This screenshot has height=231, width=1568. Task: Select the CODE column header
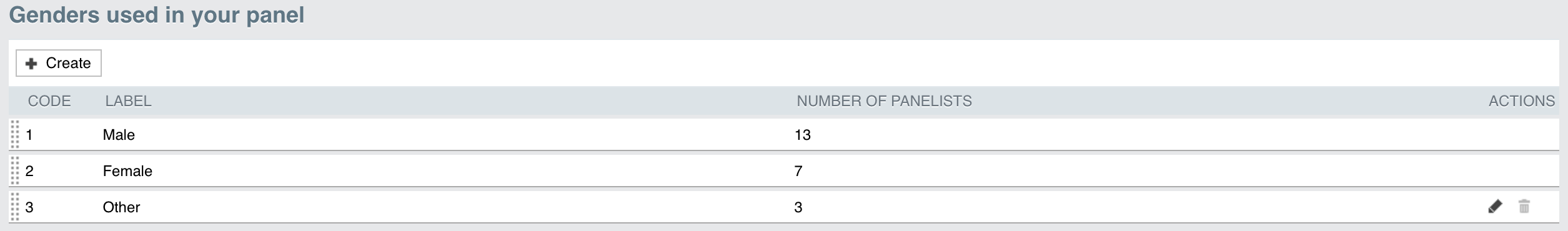(49, 101)
